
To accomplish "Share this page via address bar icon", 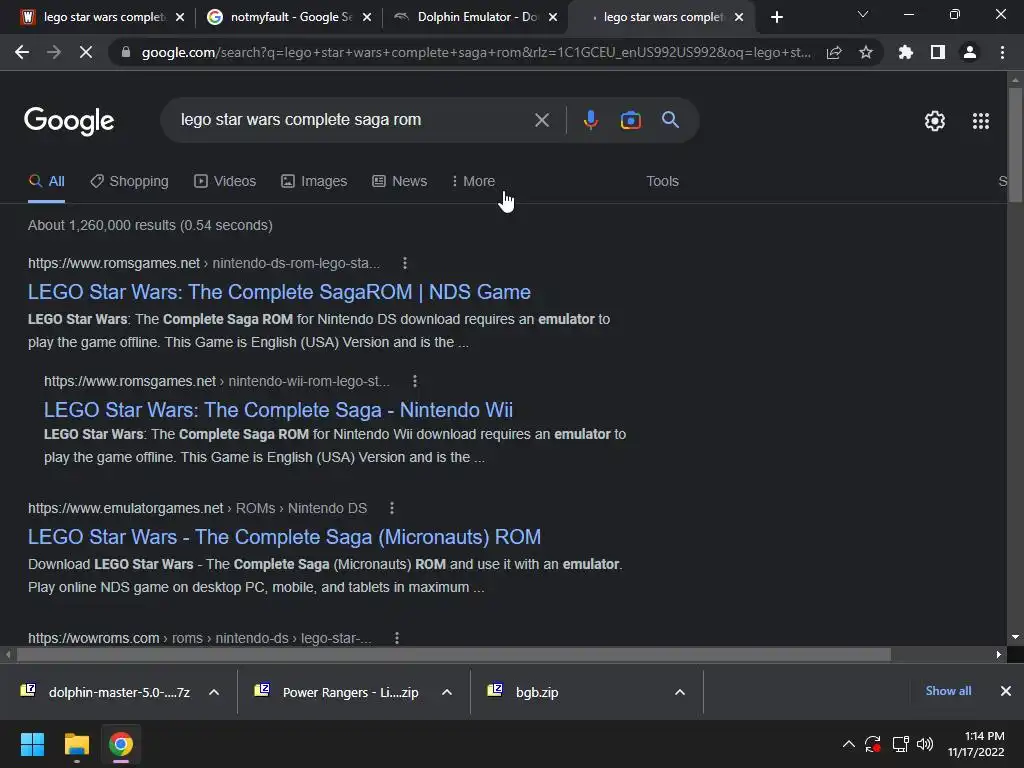I will tap(834, 52).
